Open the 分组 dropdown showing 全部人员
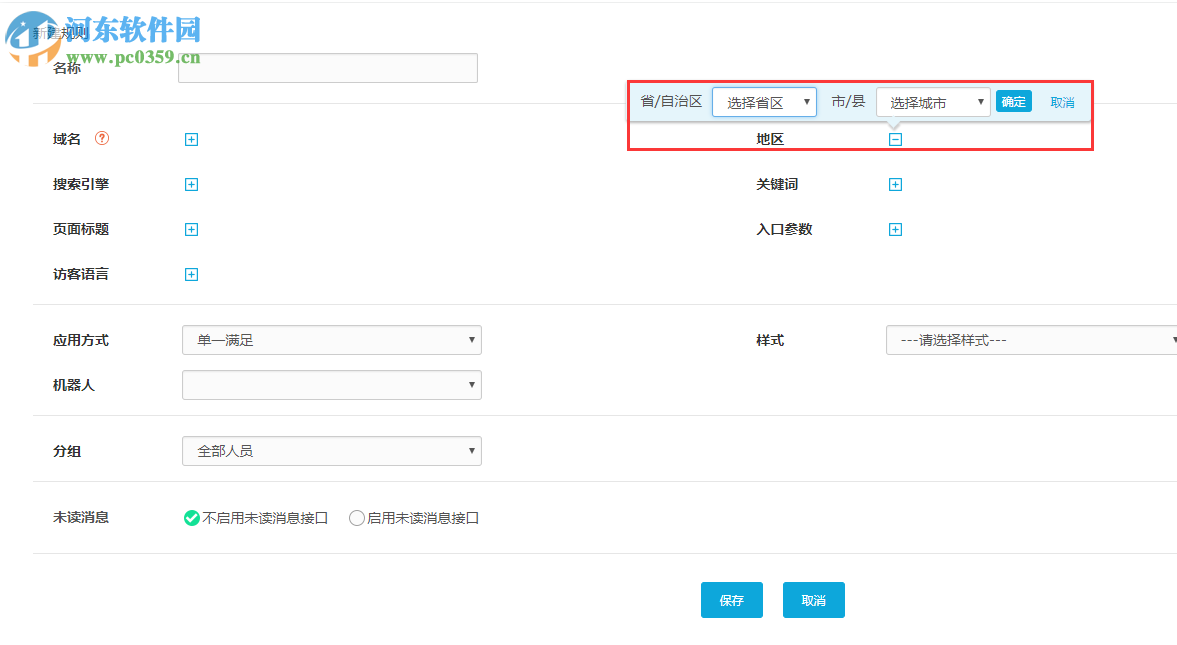Image resolution: width=1177 pixels, height=645 pixels. coord(331,451)
